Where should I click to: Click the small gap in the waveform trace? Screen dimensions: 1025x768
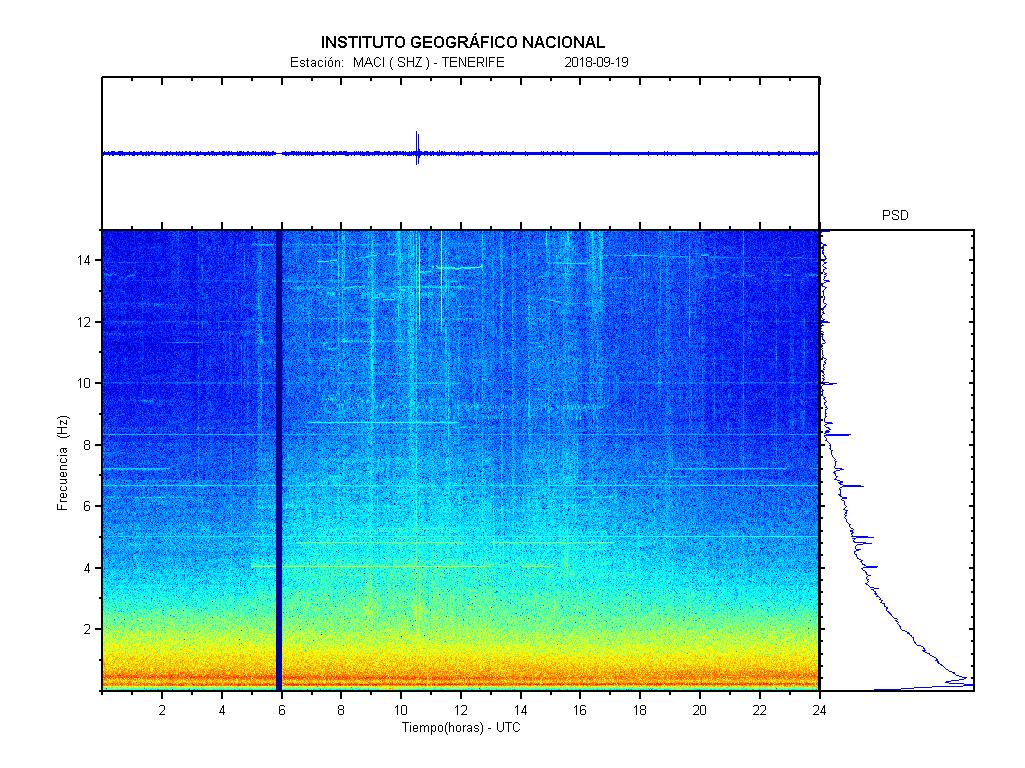pyautogui.click(x=279, y=153)
